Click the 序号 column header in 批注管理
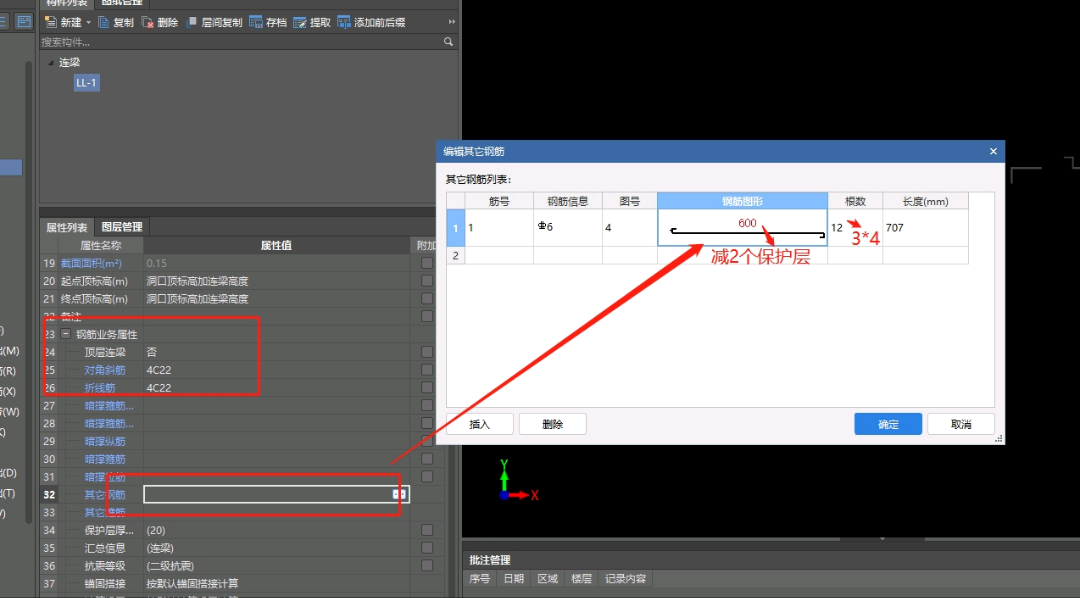The height and width of the screenshot is (598, 1080). click(x=480, y=579)
